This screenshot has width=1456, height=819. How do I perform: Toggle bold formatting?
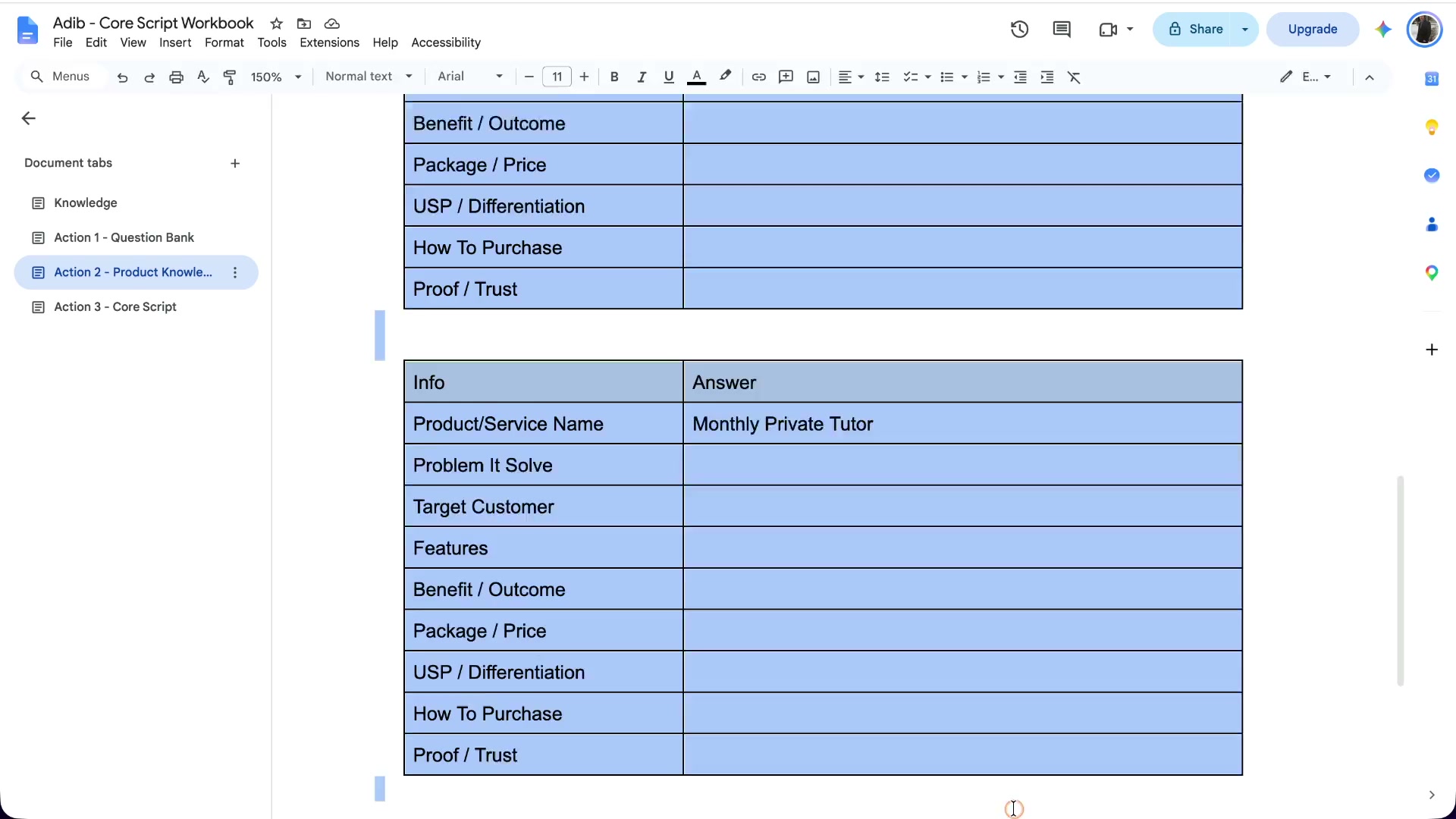pyautogui.click(x=614, y=77)
